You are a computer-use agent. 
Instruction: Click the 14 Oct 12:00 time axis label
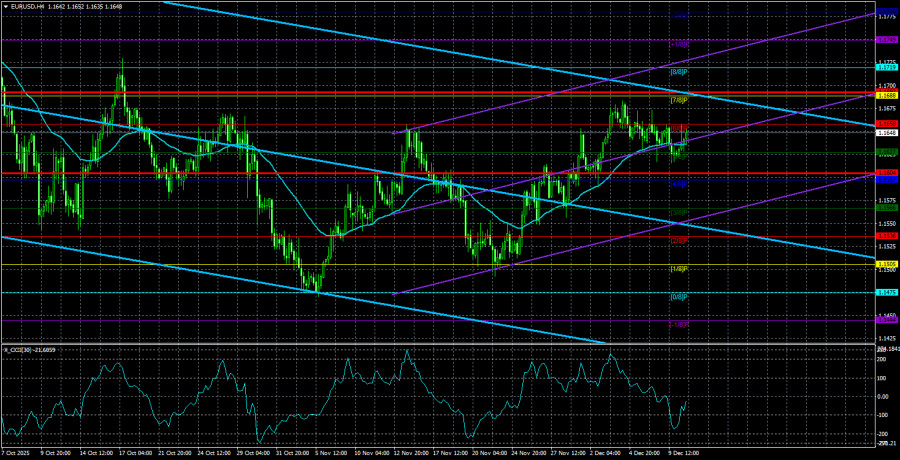94,453
